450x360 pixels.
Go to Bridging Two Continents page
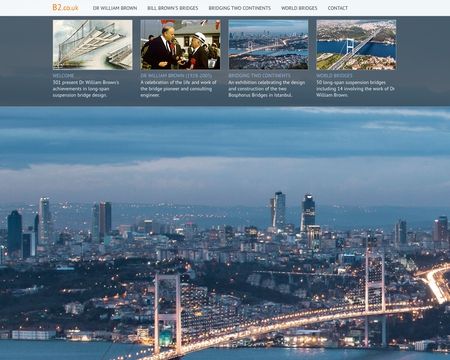click(x=240, y=8)
